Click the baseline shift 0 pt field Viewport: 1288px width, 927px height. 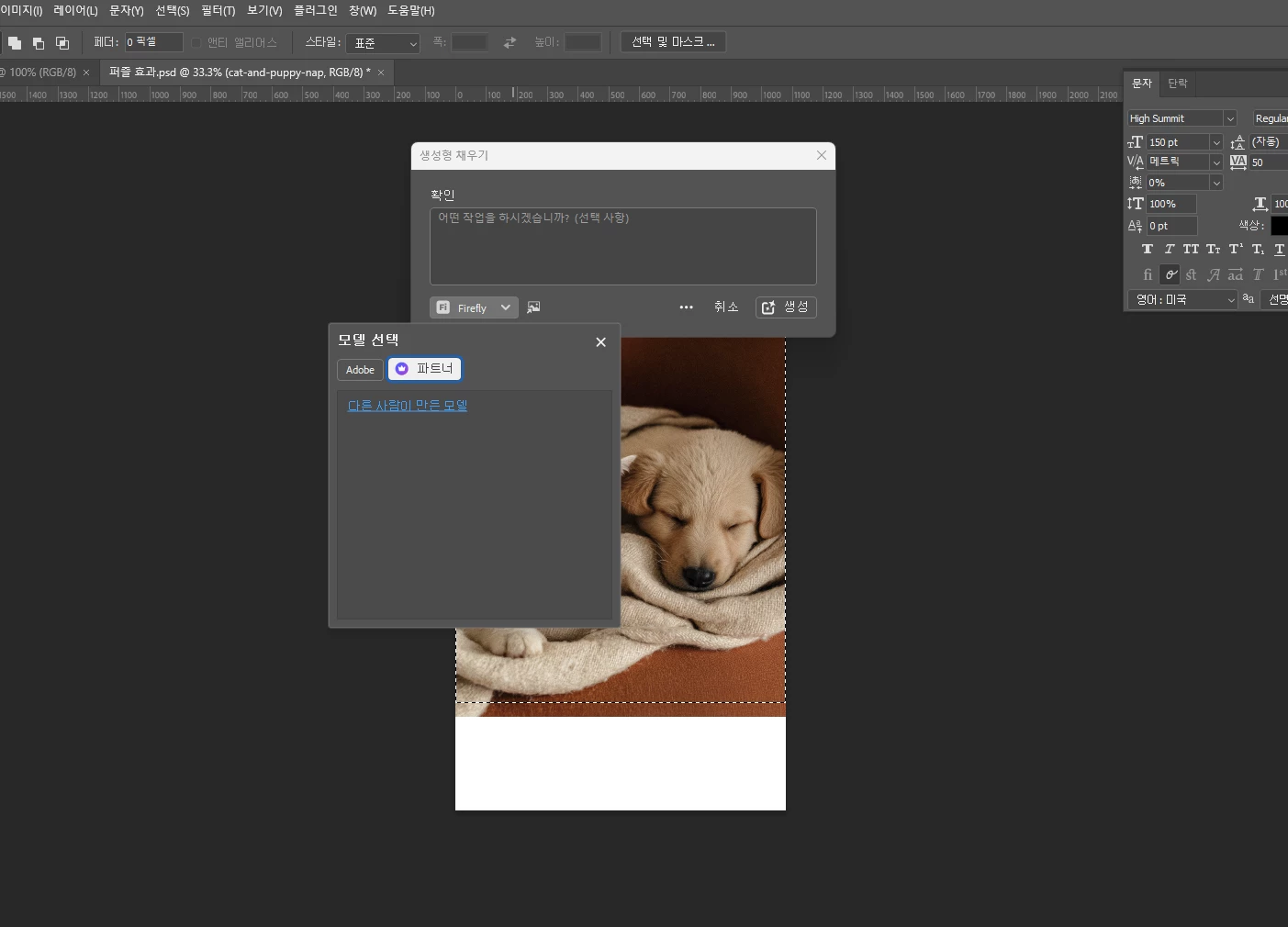1172,226
